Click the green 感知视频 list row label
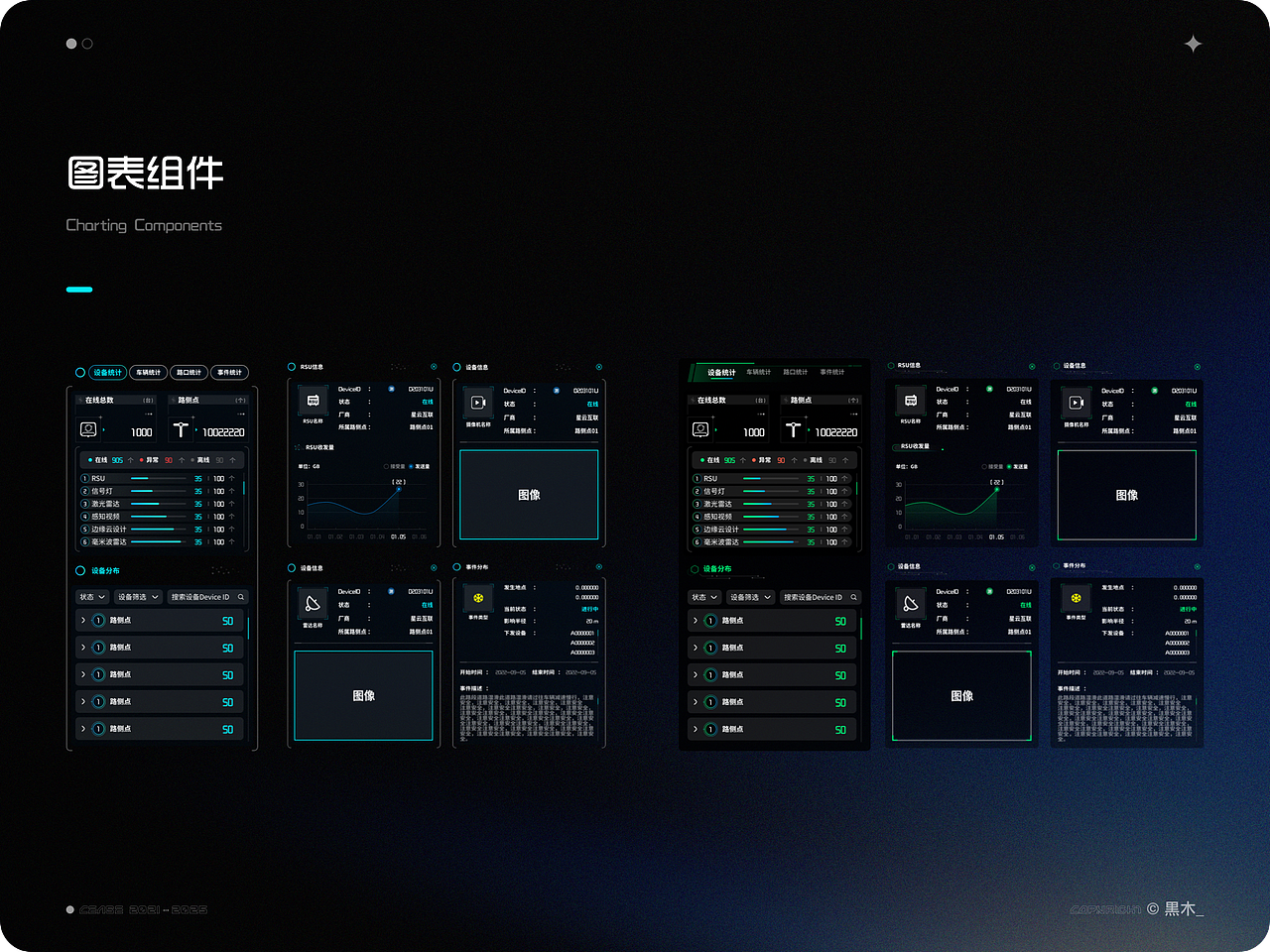1270x952 pixels. click(717, 517)
